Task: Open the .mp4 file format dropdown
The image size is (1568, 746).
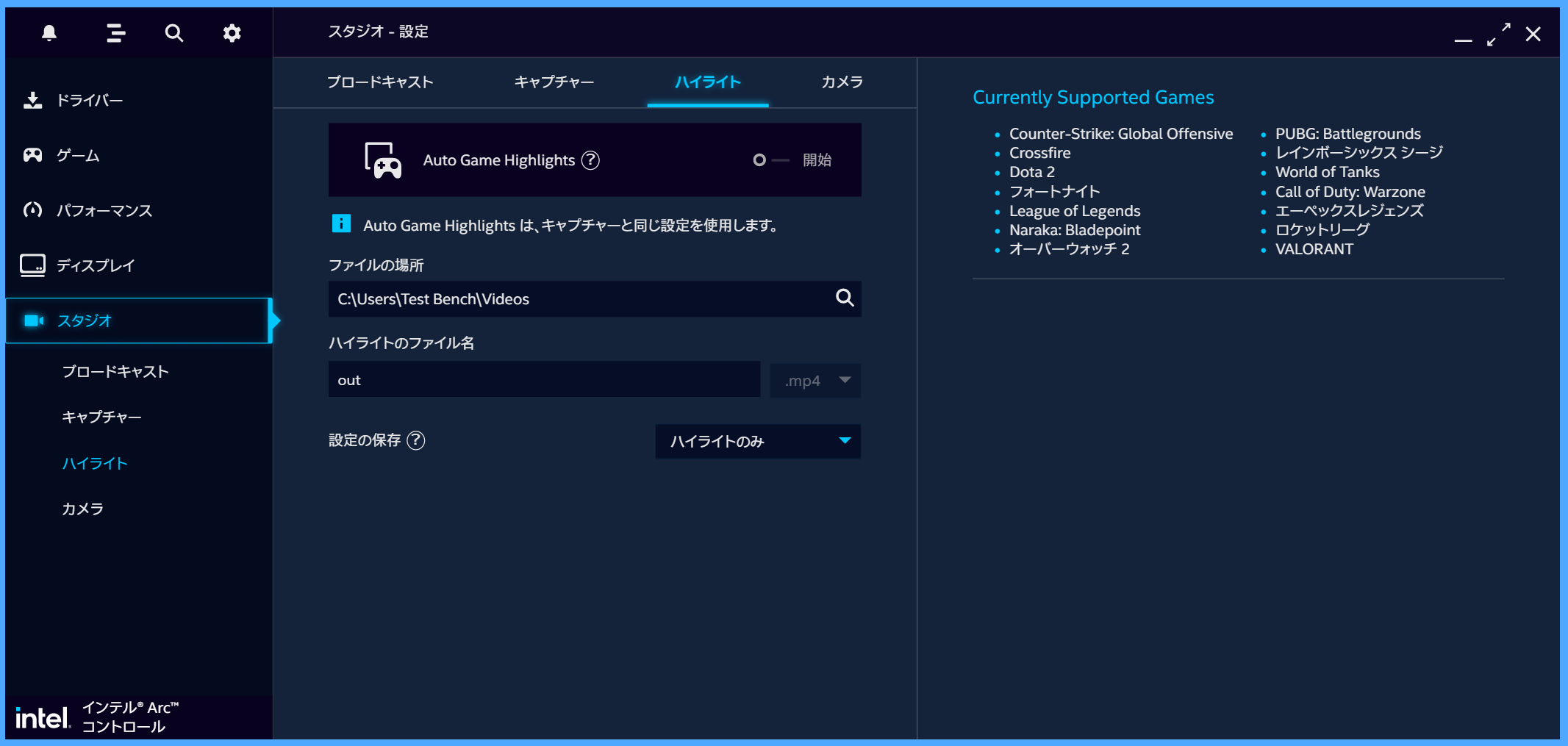Action: (x=815, y=381)
